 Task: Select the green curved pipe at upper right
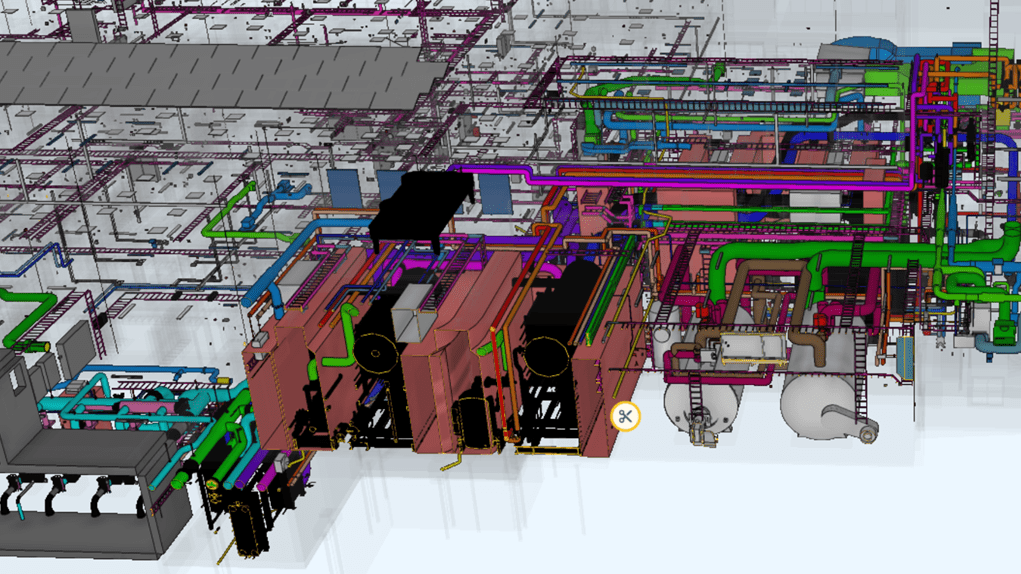point(640,96)
